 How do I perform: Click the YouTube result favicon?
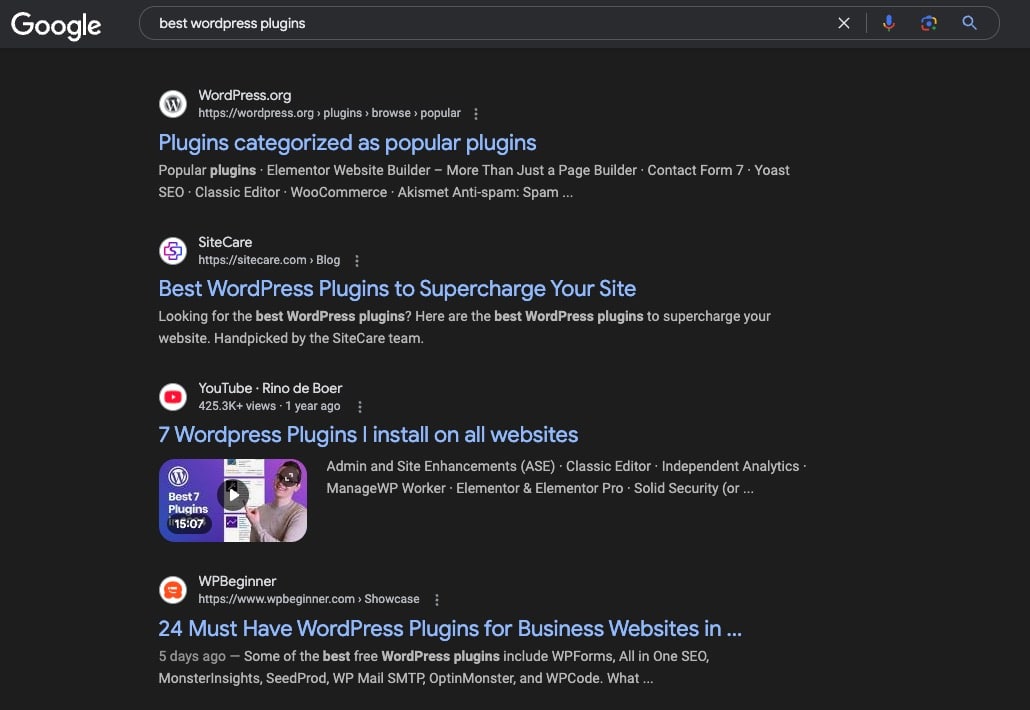coord(173,397)
